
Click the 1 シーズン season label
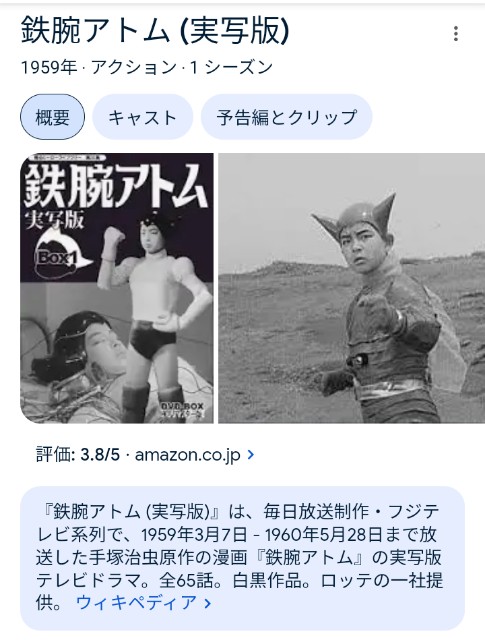(x=231, y=67)
